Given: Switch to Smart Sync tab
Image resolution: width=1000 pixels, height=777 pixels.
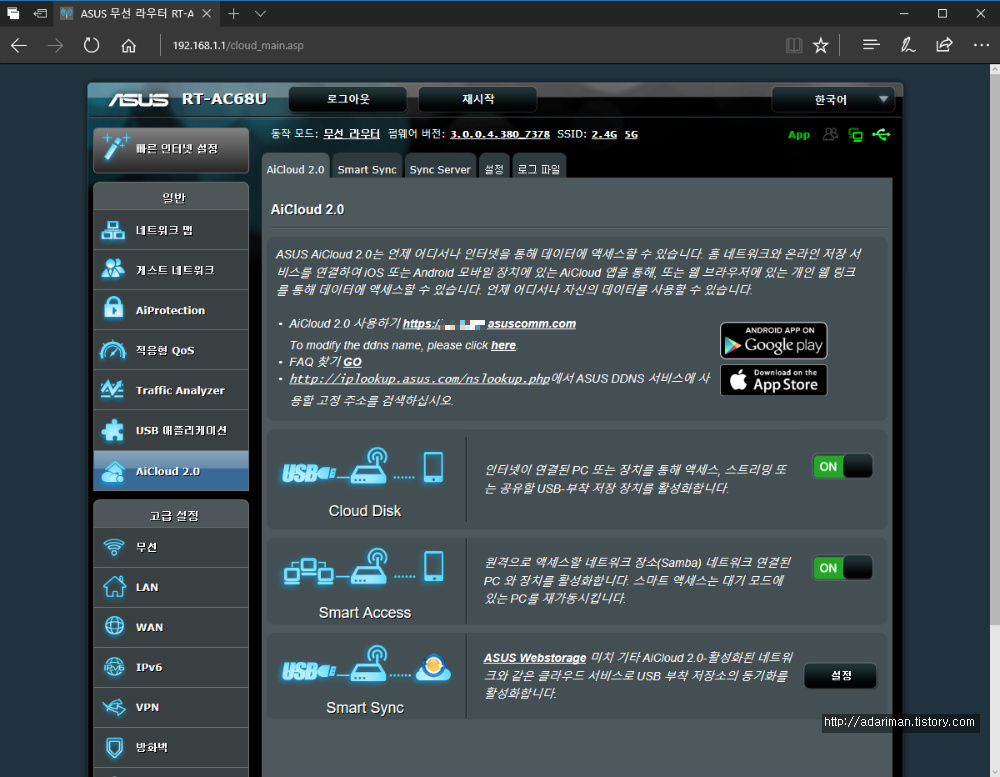Looking at the screenshot, I should (367, 169).
